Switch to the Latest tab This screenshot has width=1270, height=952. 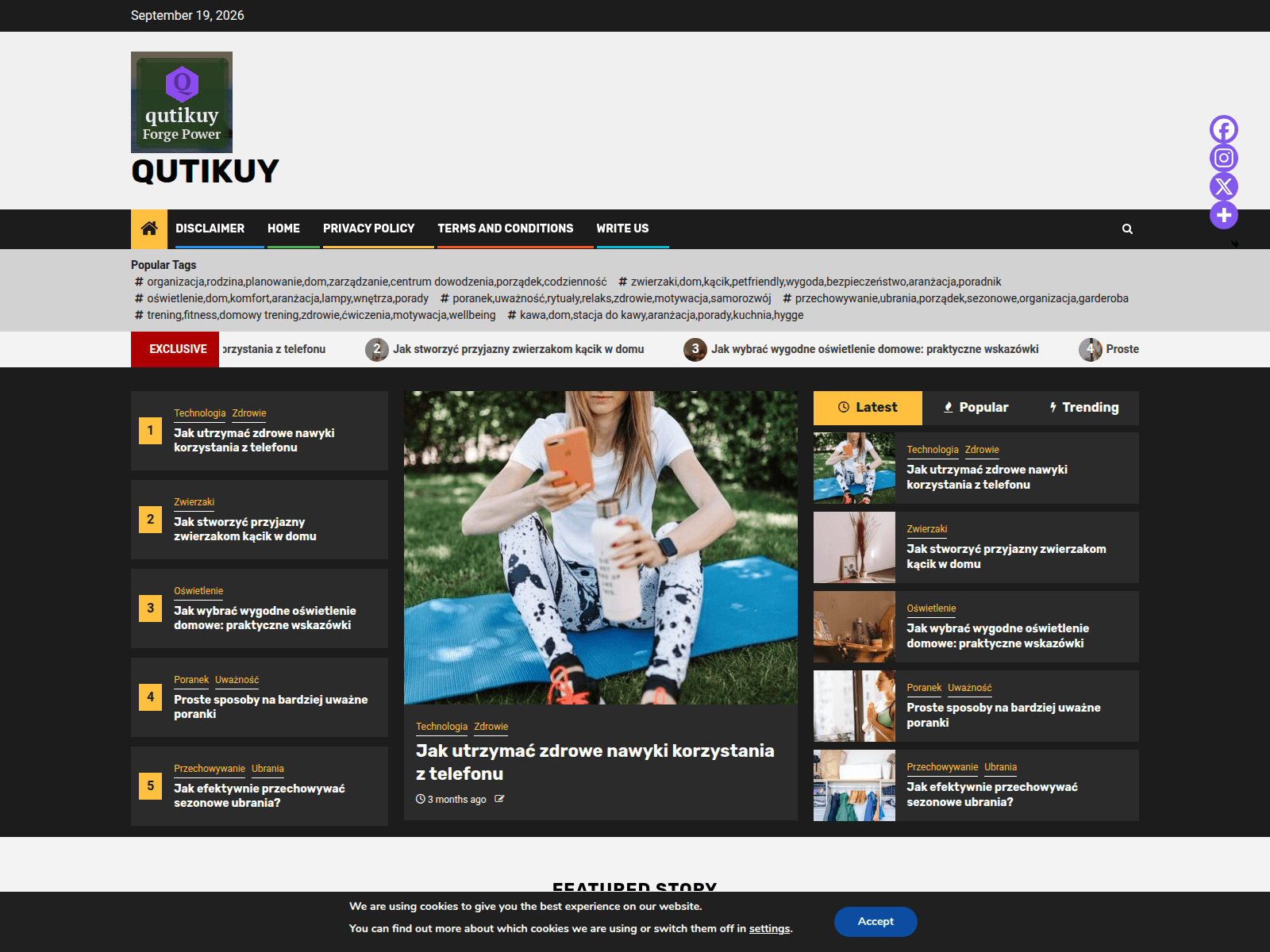(x=868, y=408)
